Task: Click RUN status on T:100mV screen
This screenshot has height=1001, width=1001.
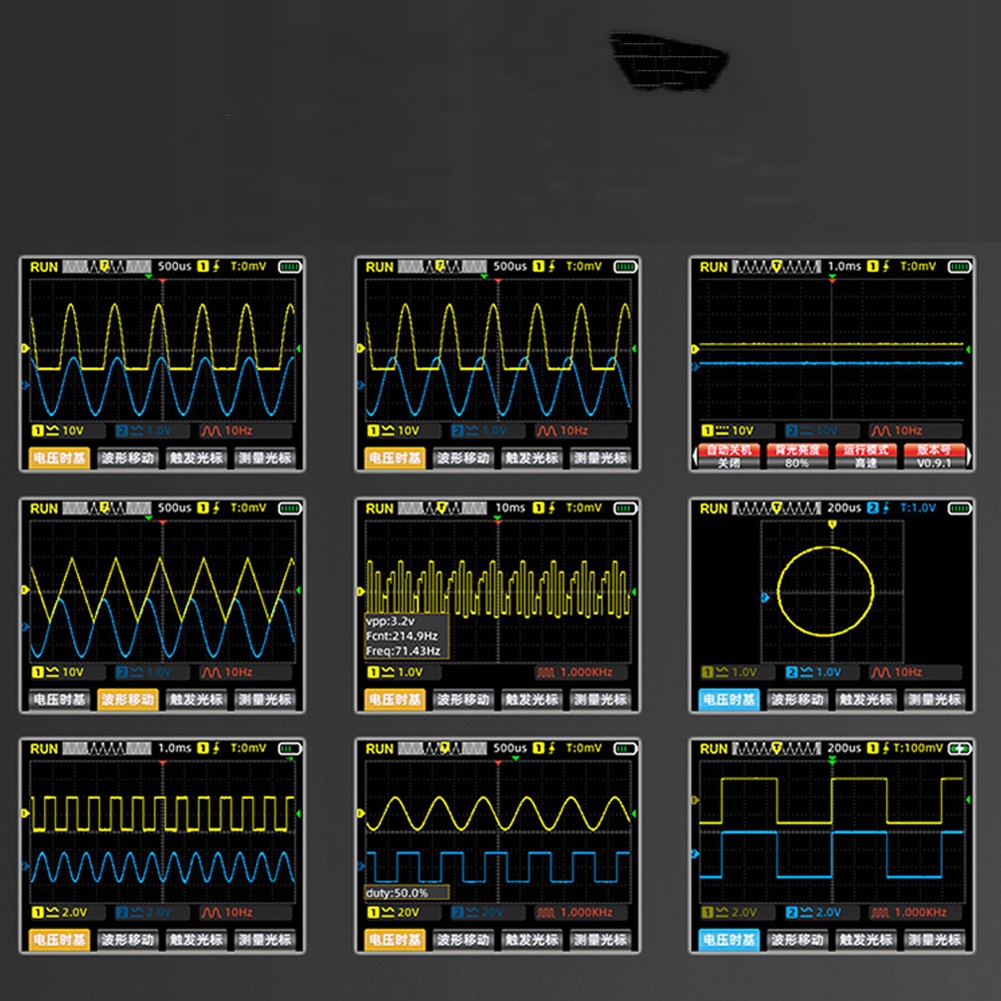Action: [x=713, y=748]
